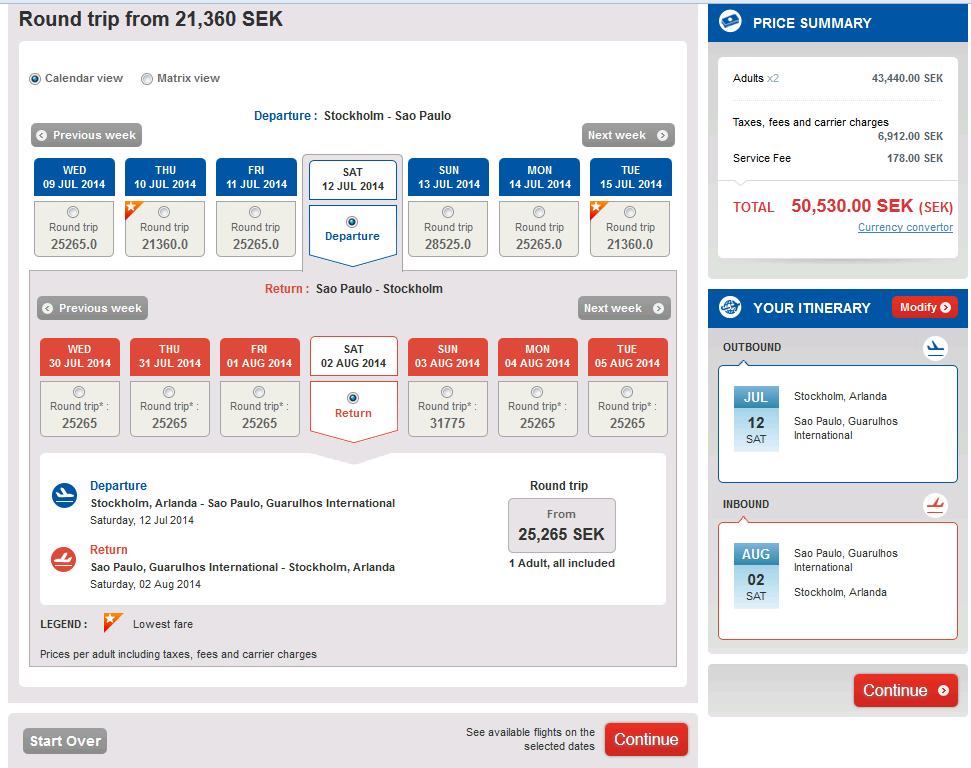The image size is (971, 768).
Task: Go to previous week for departure dates
Action: 86,135
